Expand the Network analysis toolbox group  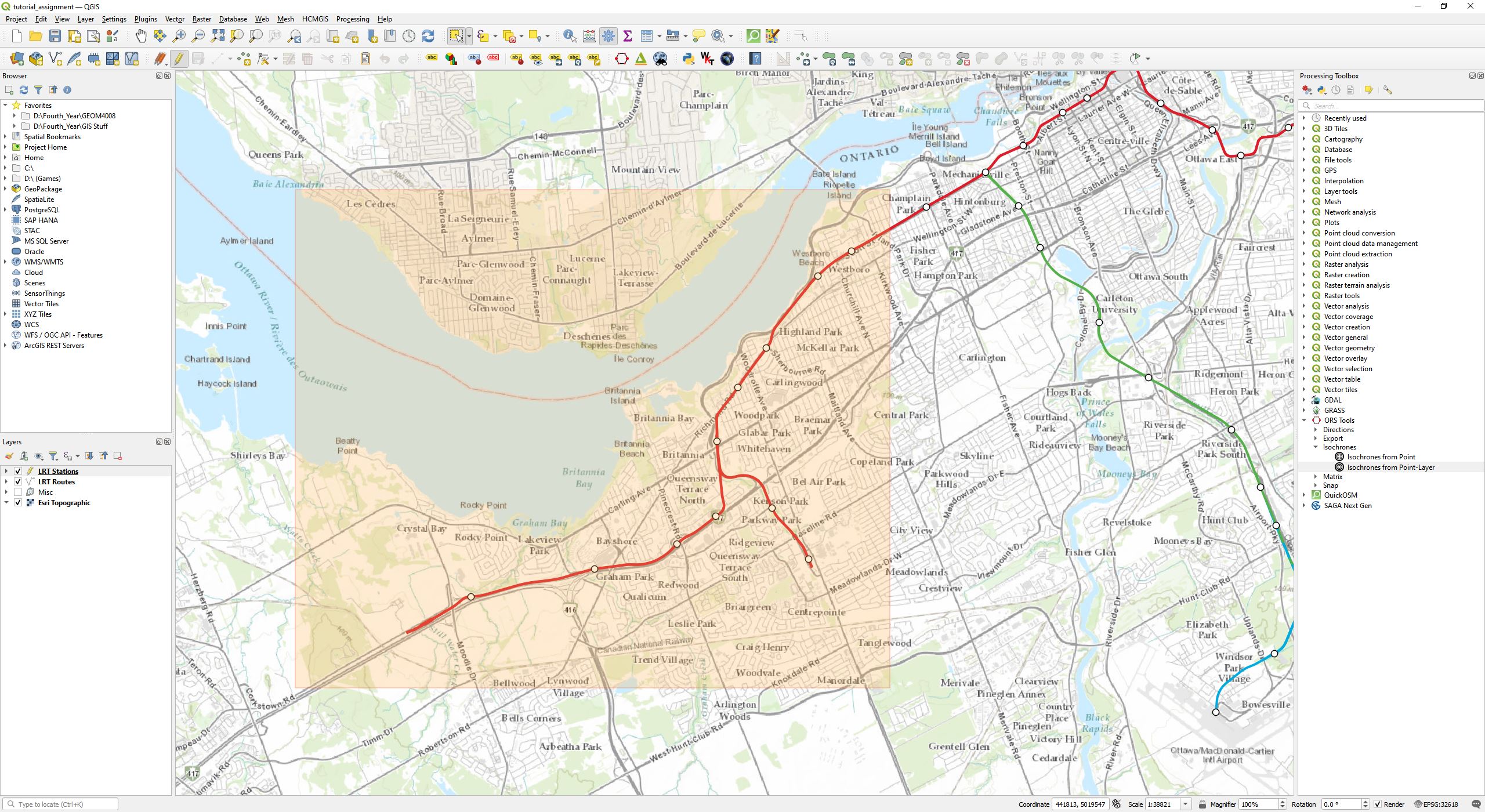1304,212
